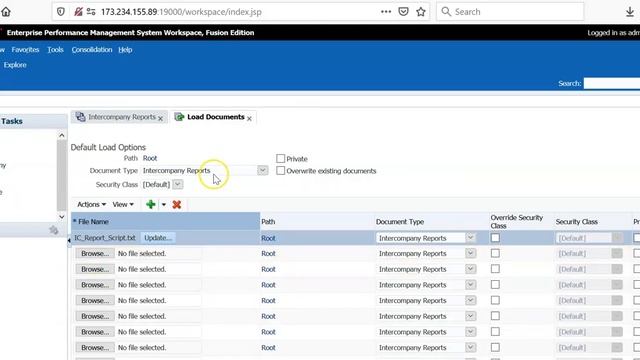Expand the Actions menu in table toolbar

pyautogui.click(x=91, y=204)
